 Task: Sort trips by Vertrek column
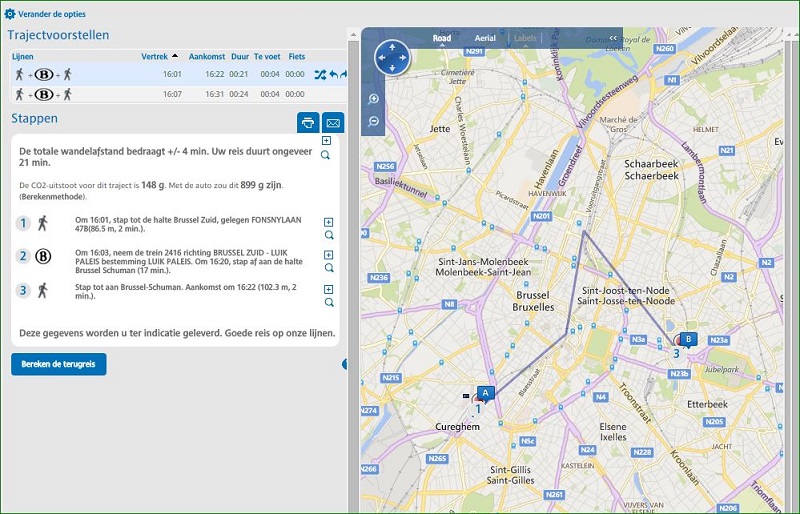coord(160,56)
